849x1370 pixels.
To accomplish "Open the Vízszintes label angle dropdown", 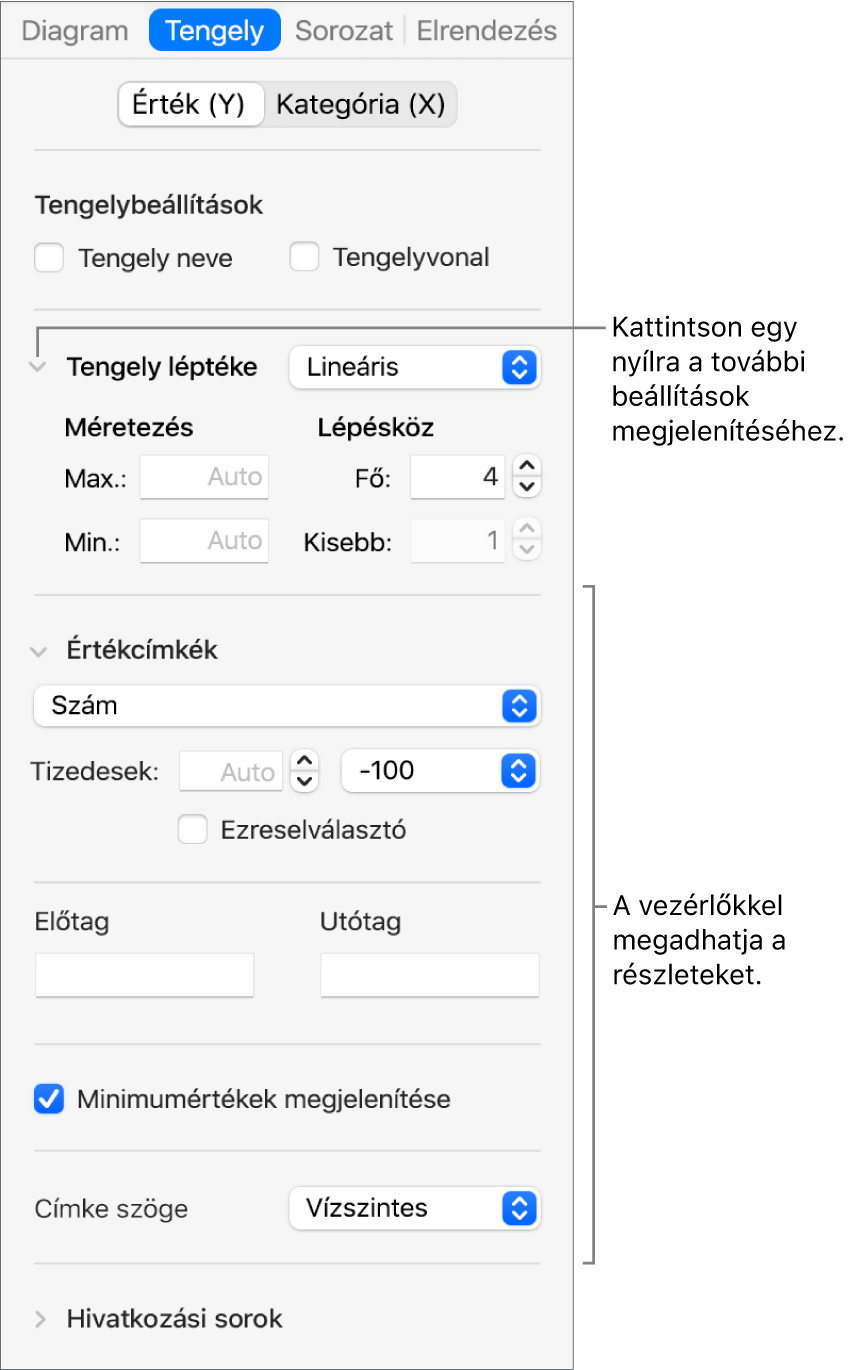I will click(x=415, y=1208).
